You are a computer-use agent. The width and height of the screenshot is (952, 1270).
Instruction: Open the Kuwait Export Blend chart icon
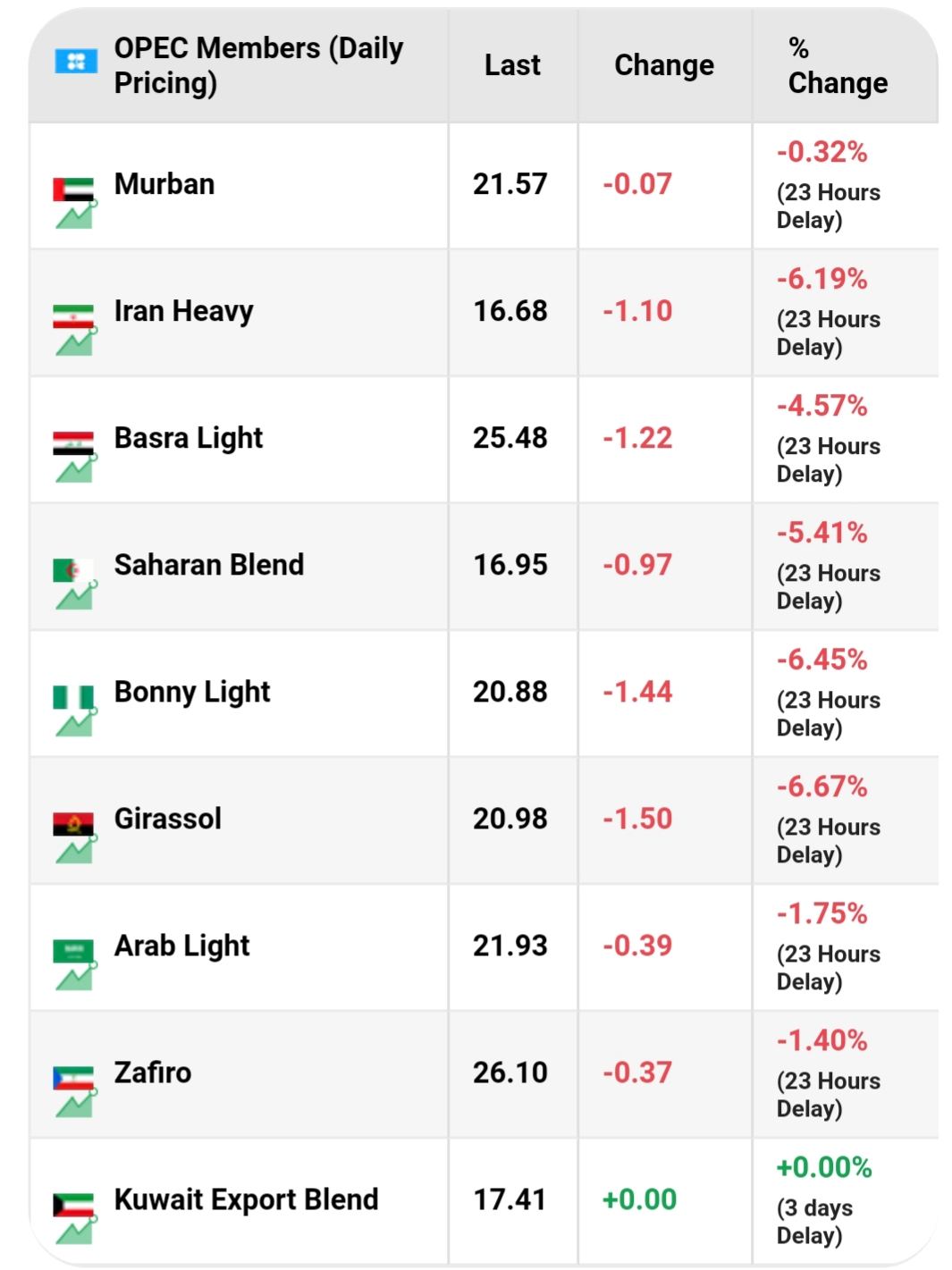76,1231
